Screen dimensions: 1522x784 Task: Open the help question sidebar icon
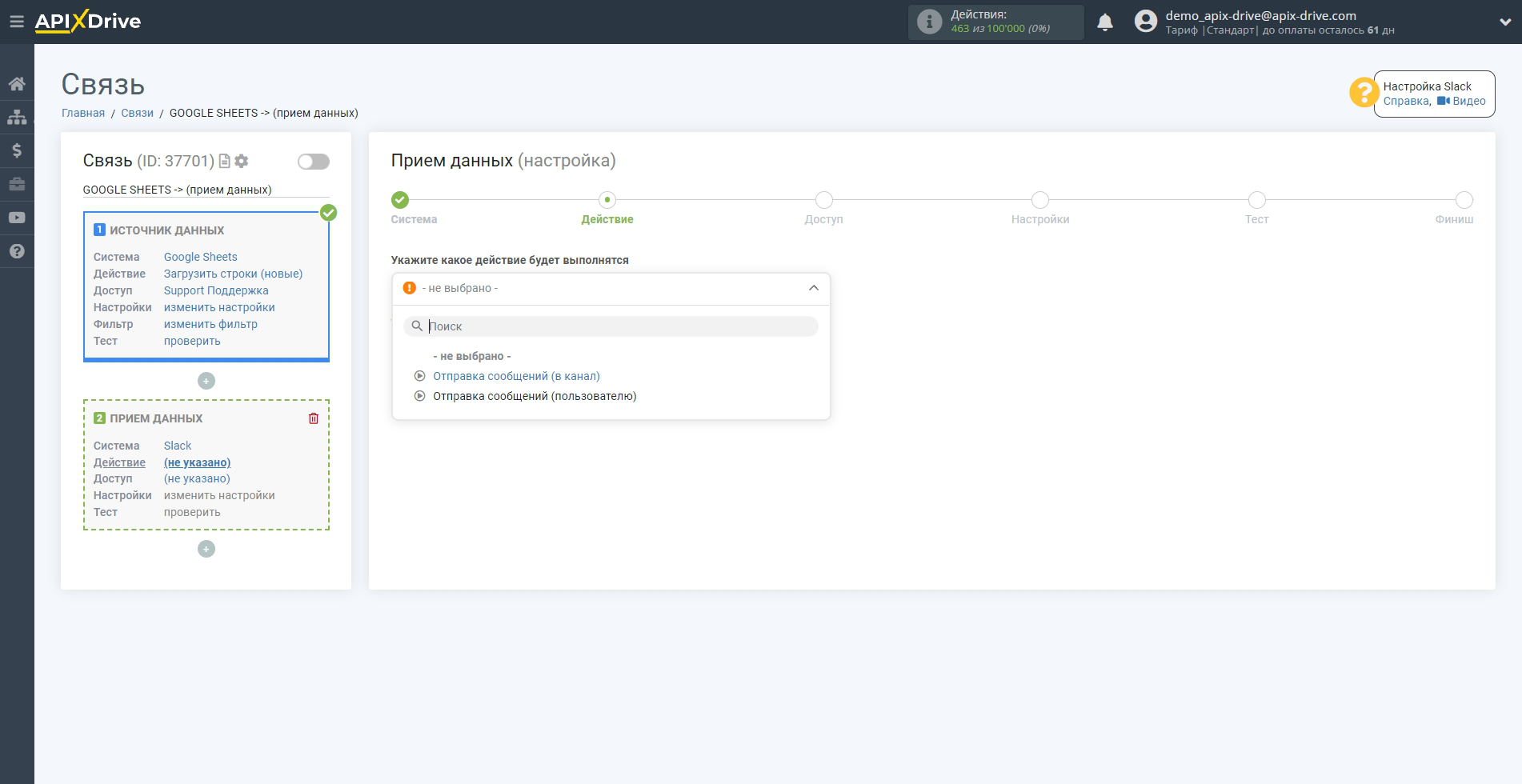(x=17, y=251)
